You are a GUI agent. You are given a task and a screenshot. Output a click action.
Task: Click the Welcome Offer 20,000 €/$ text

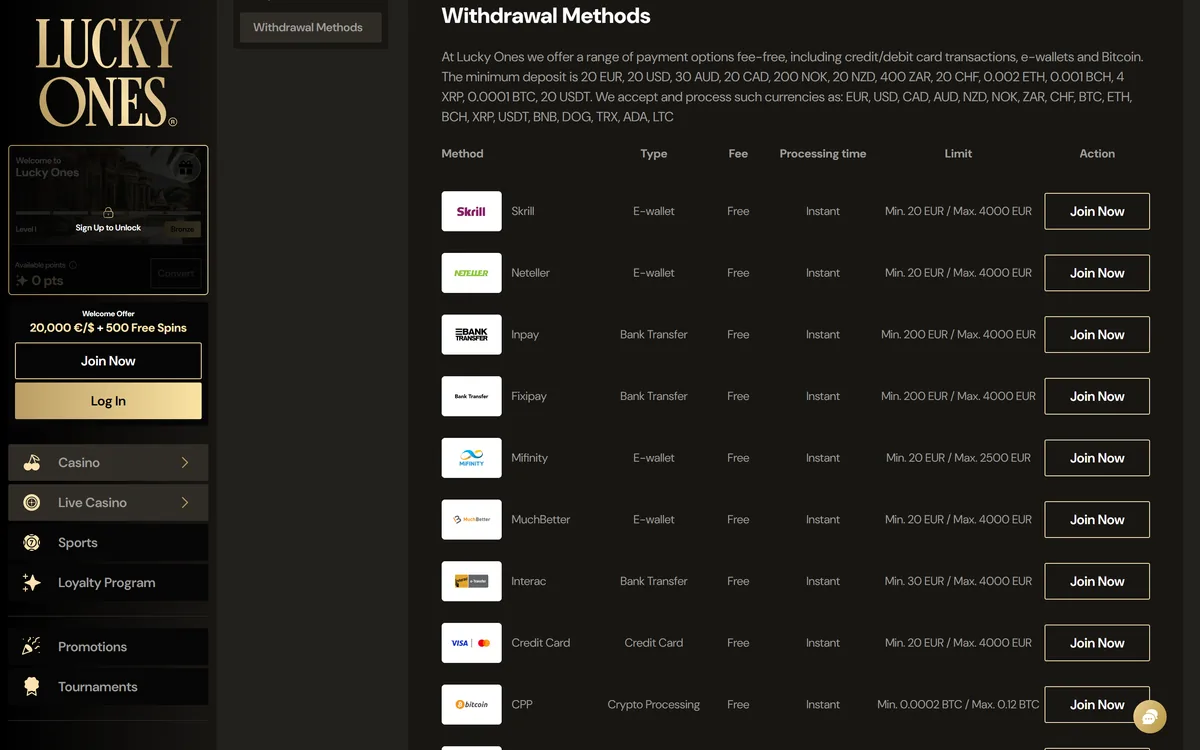(x=108, y=327)
